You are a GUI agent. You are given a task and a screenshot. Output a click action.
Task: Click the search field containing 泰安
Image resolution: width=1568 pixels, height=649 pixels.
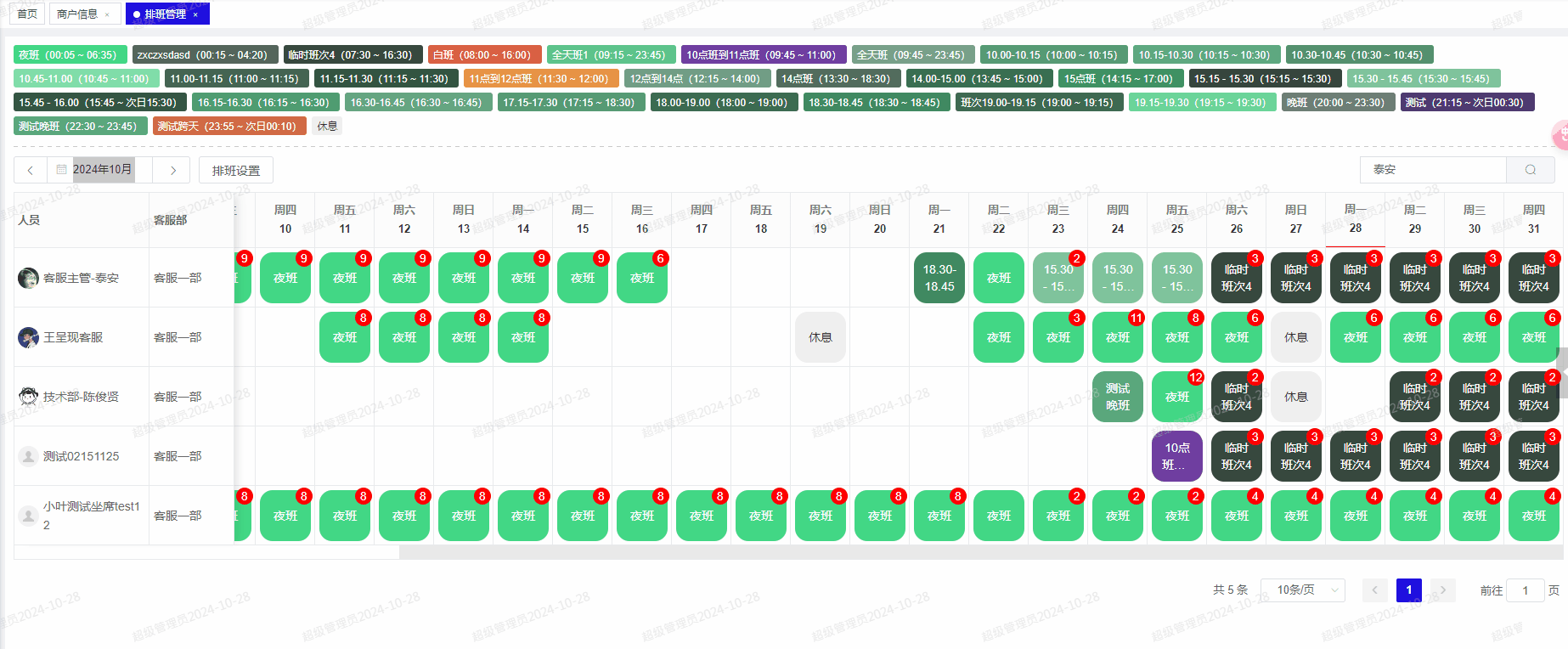coord(1434,170)
